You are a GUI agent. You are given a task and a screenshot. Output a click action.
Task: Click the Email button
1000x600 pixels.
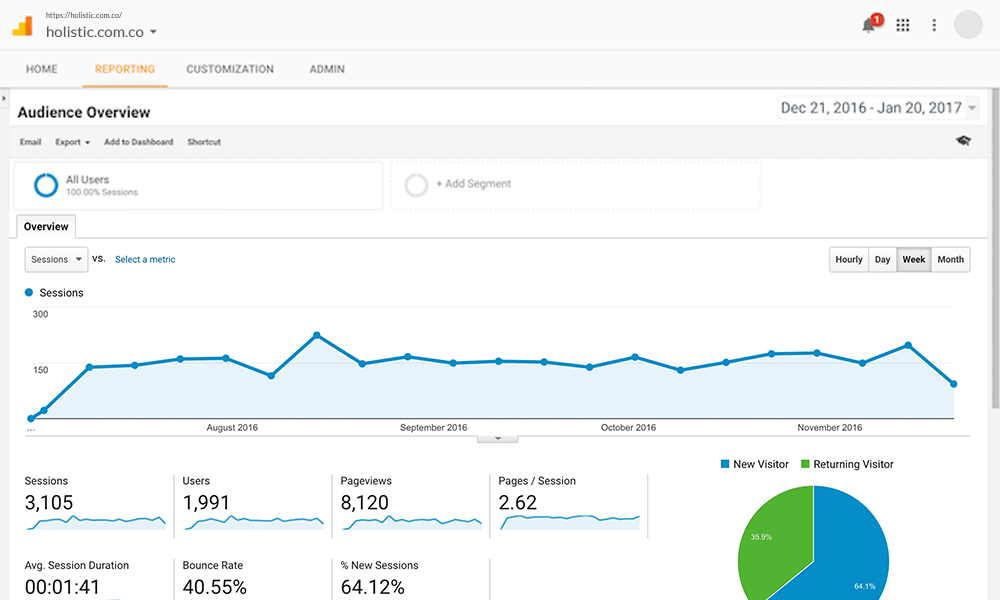[30, 142]
